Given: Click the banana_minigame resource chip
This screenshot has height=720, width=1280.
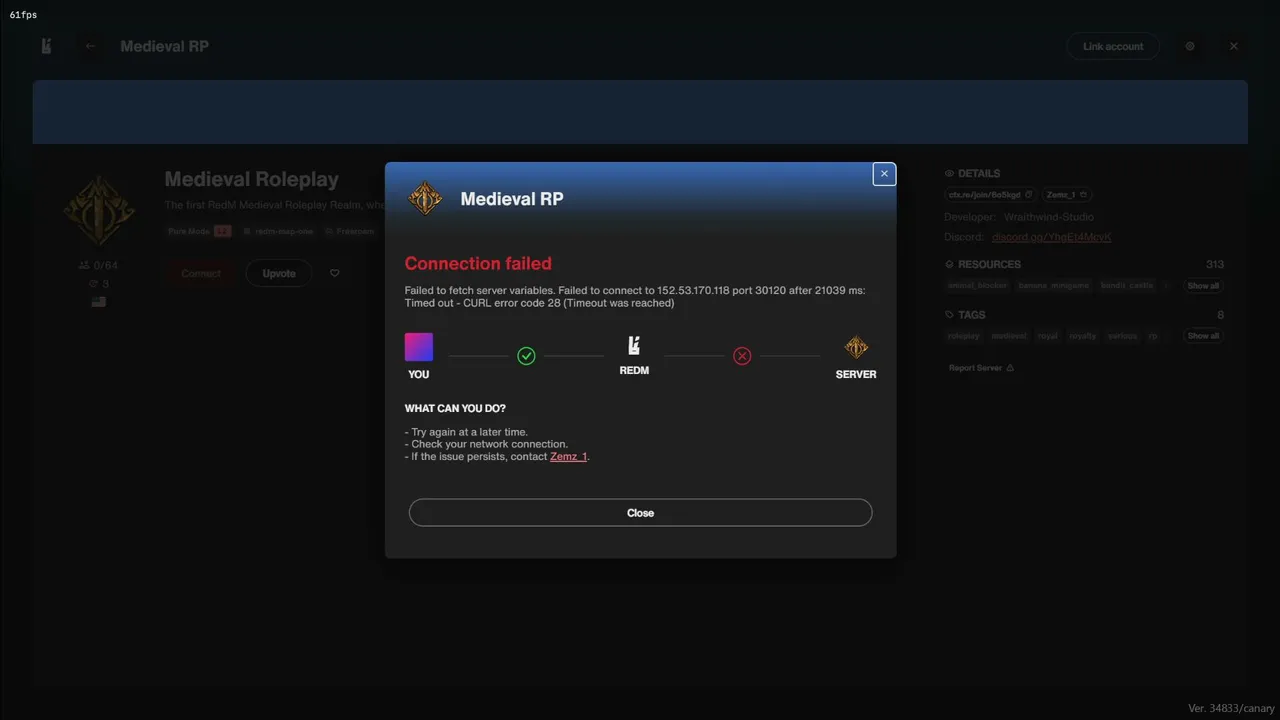Looking at the screenshot, I should coord(1054,286).
